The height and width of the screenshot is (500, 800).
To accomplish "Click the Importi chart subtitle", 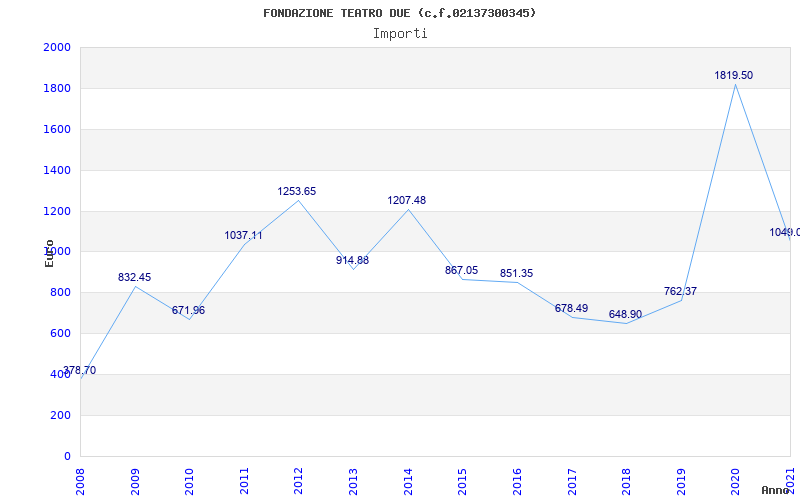I will point(400,33).
